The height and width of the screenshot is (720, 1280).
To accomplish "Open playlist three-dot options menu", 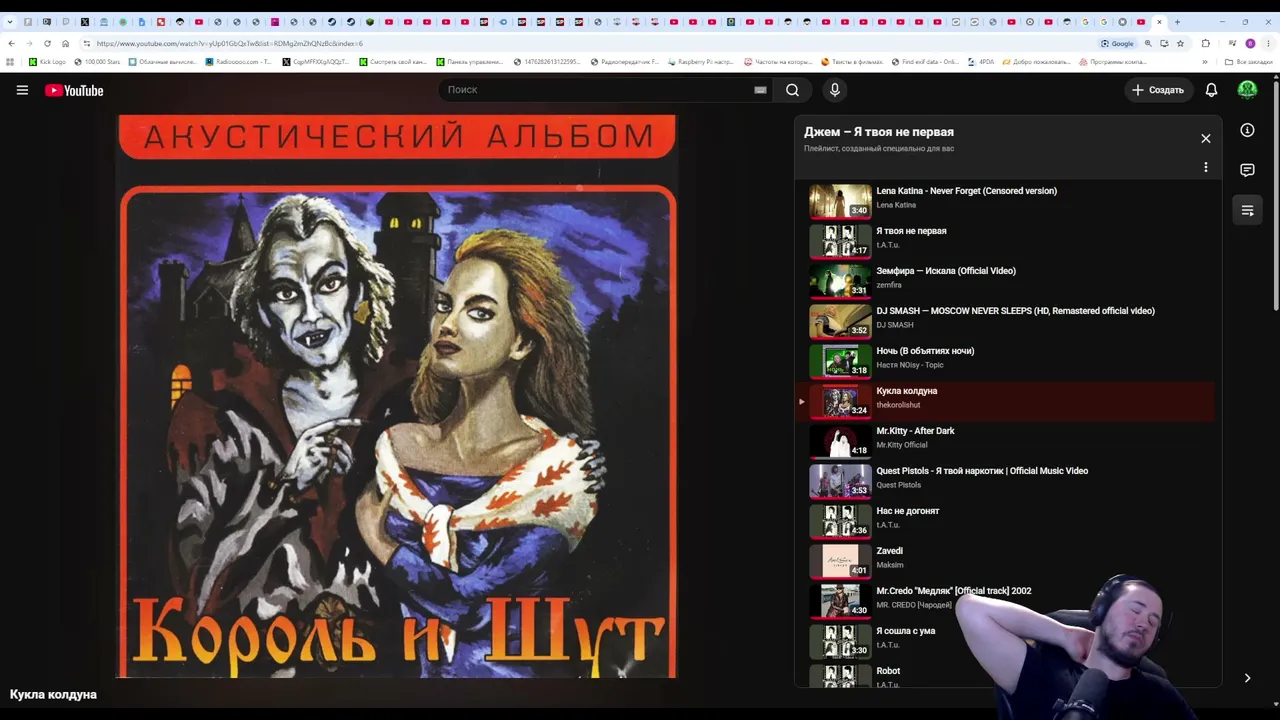I will (x=1205, y=167).
